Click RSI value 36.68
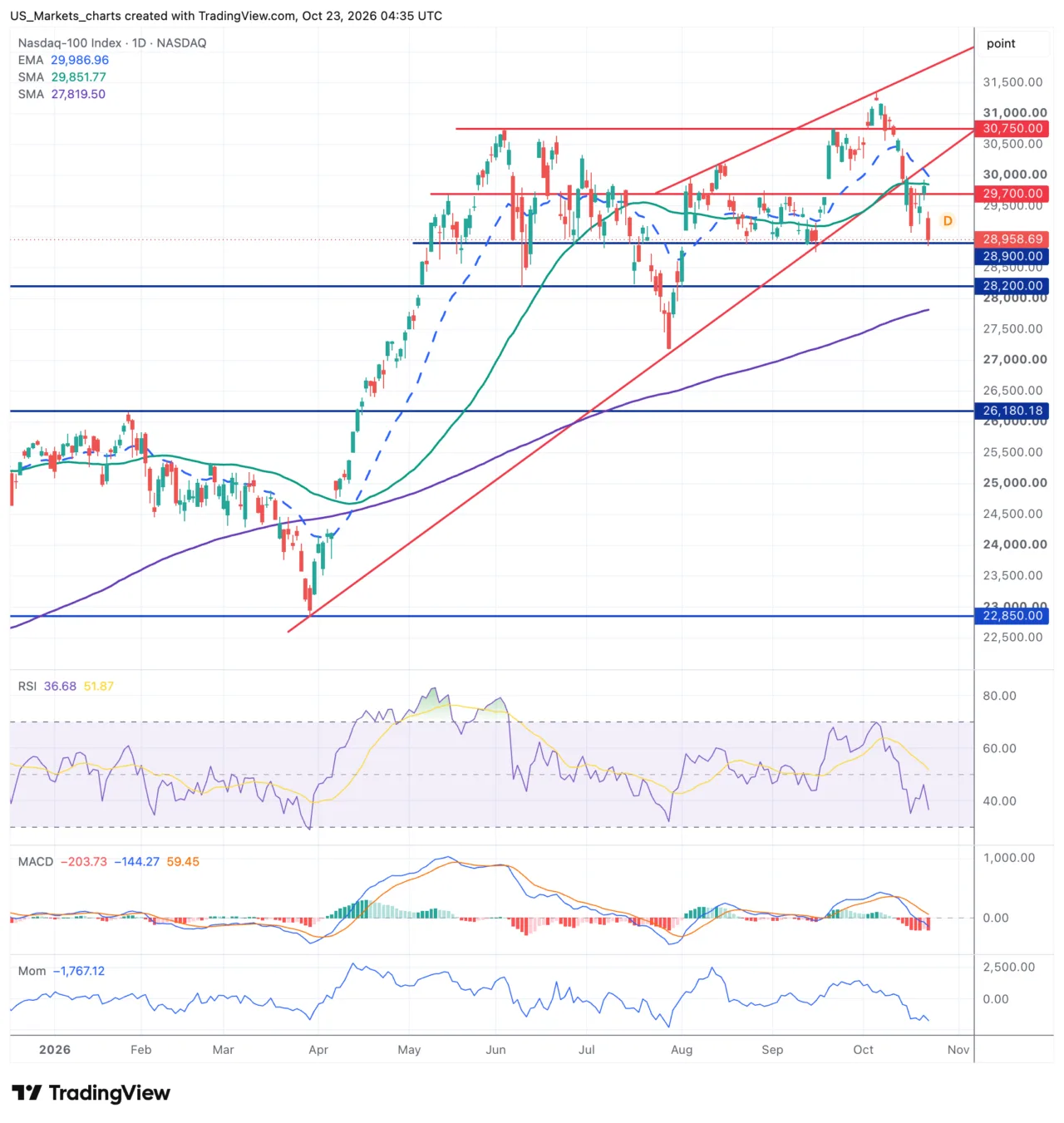This screenshot has width=1064, height=1123. point(60,687)
